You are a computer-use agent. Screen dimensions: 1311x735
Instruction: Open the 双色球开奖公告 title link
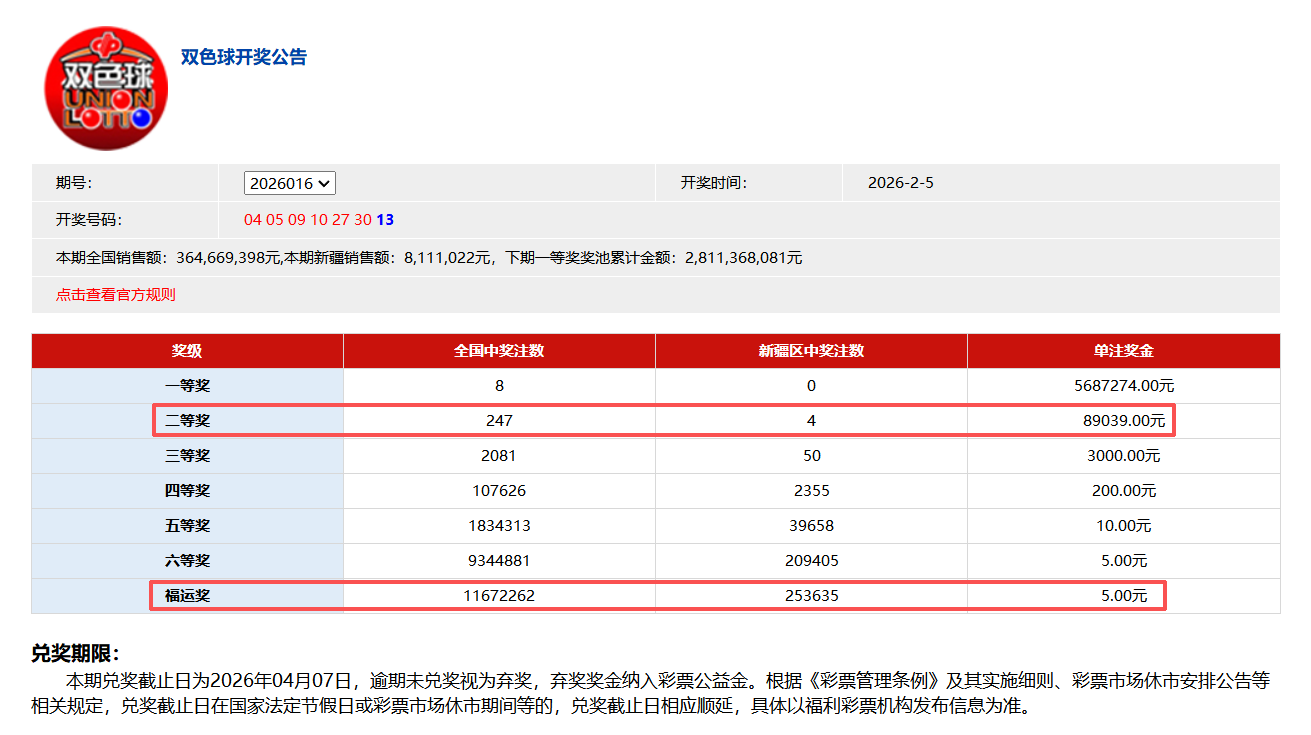(243, 57)
